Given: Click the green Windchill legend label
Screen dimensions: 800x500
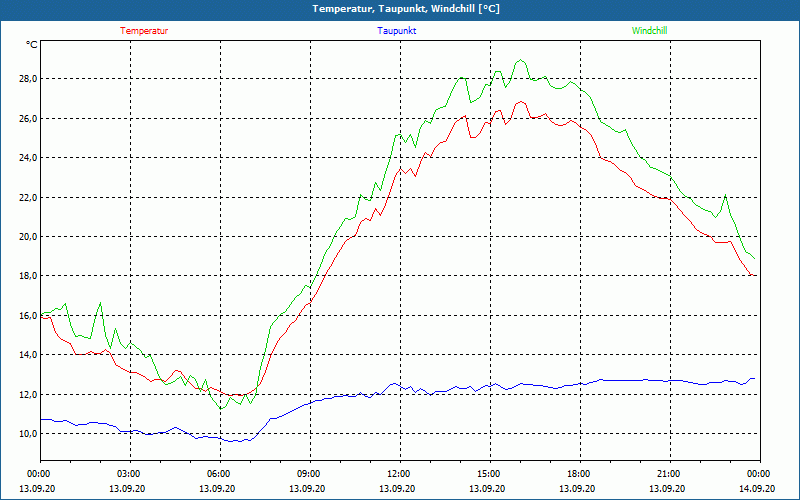Looking at the screenshot, I should 649,31.
